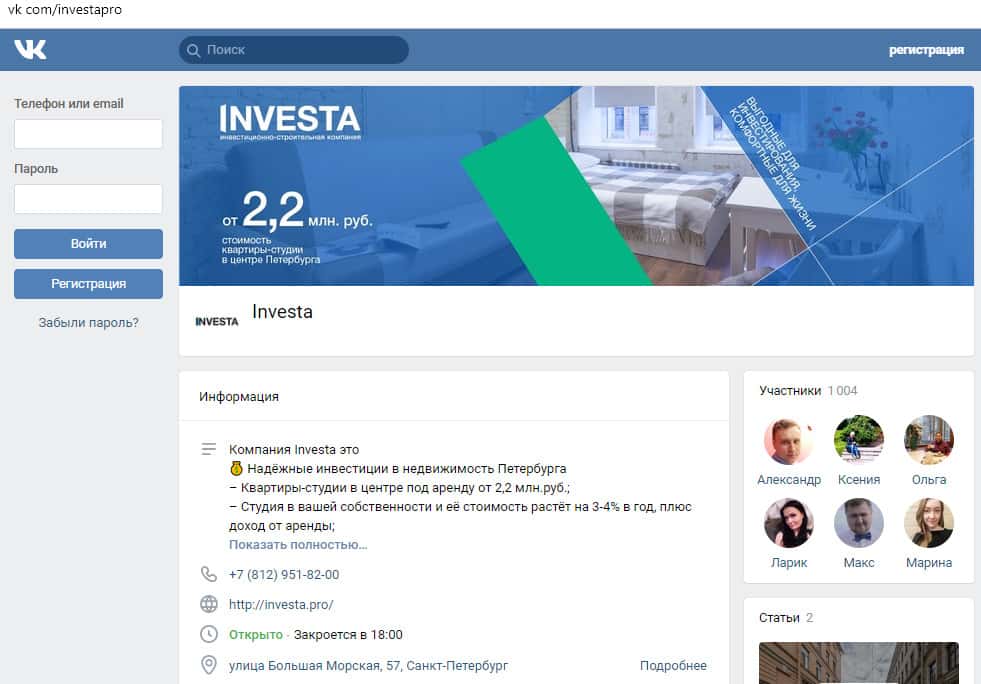Click the sidebar Регистрация button
The width and height of the screenshot is (981, 684).
coord(88,283)
